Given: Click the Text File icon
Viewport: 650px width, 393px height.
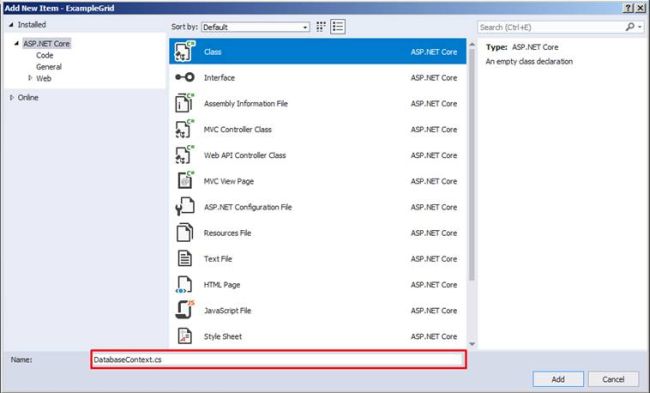Looking at the screenshot, I should pyautogui.click(x=184, y=258).
